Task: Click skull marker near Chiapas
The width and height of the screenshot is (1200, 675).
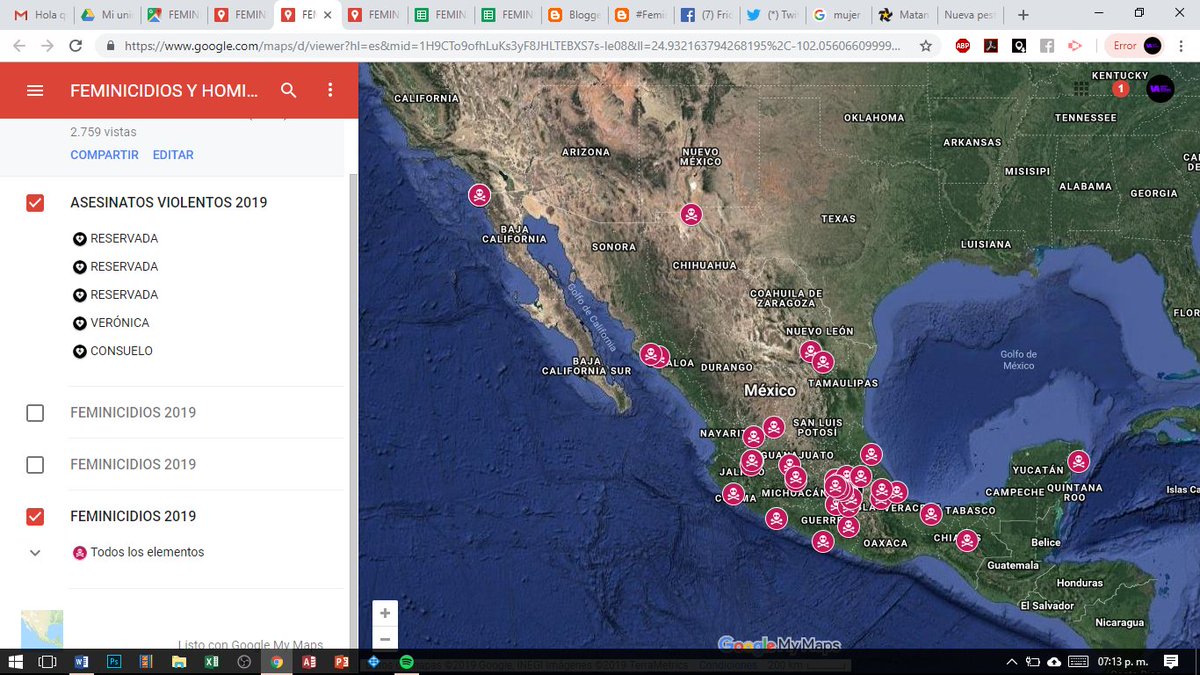Action: pyautogui.click(x=966, y=541)
